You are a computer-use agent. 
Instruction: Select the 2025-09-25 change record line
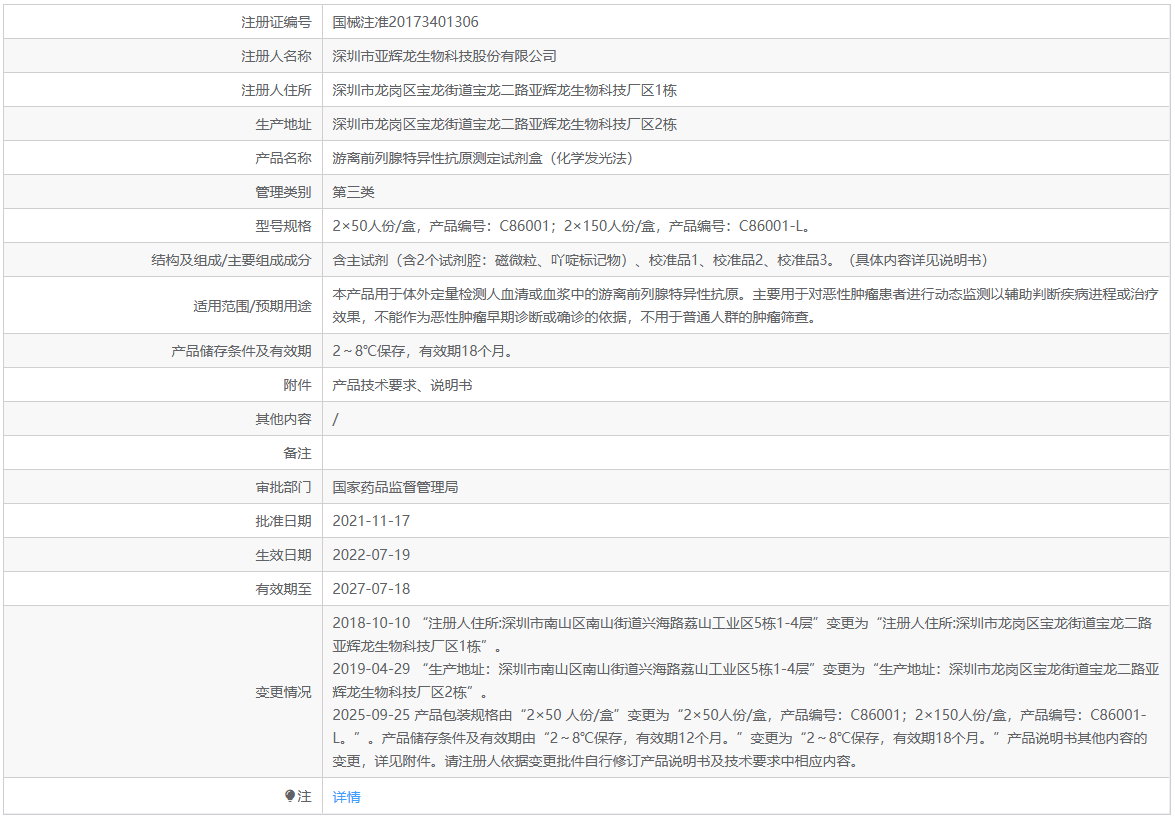coord(740,738)
